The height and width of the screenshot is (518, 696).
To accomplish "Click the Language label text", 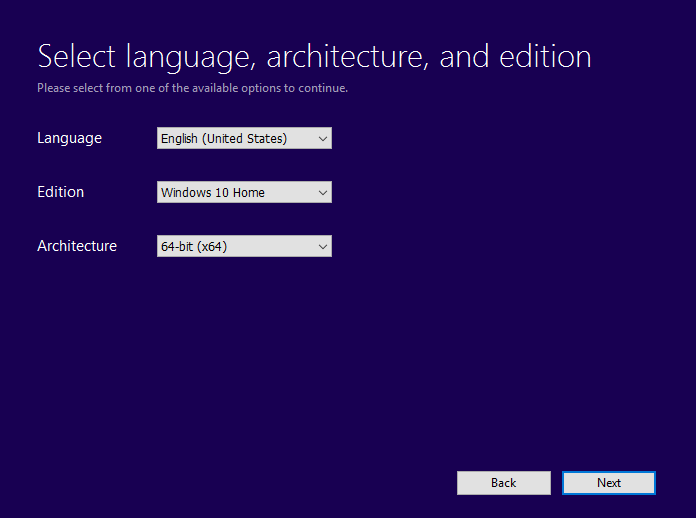I will 70,138.
